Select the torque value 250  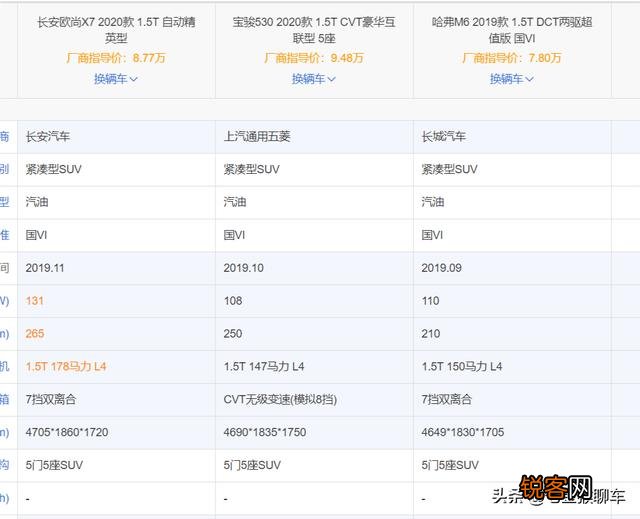[233, 334]
